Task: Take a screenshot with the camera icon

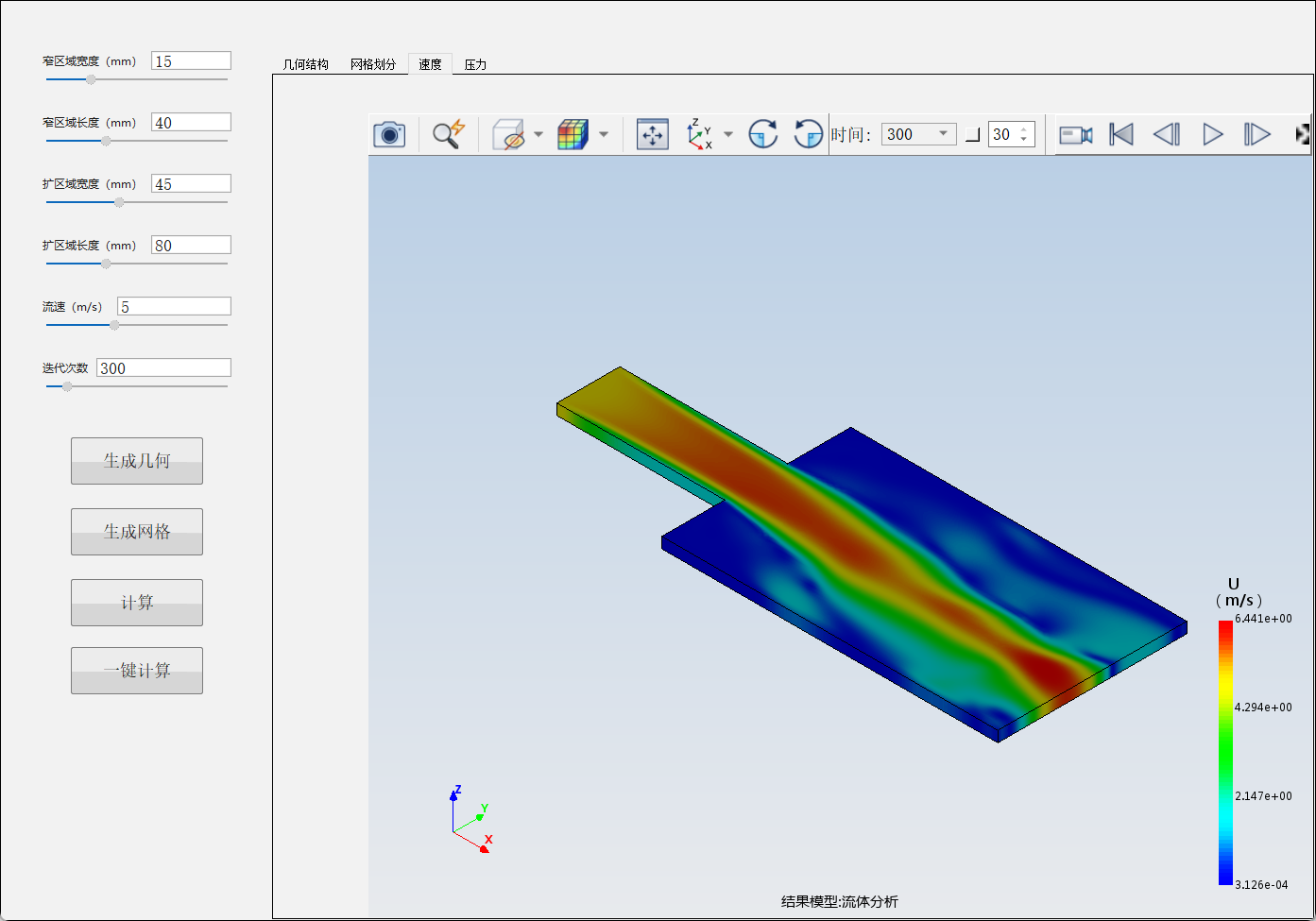Action: coord(389,134)
